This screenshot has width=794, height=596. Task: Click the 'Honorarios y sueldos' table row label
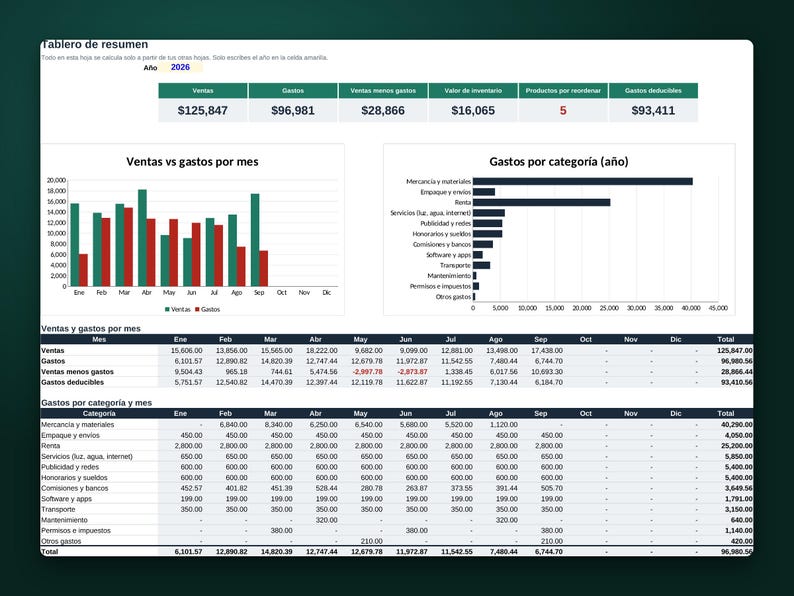[74, 478]
